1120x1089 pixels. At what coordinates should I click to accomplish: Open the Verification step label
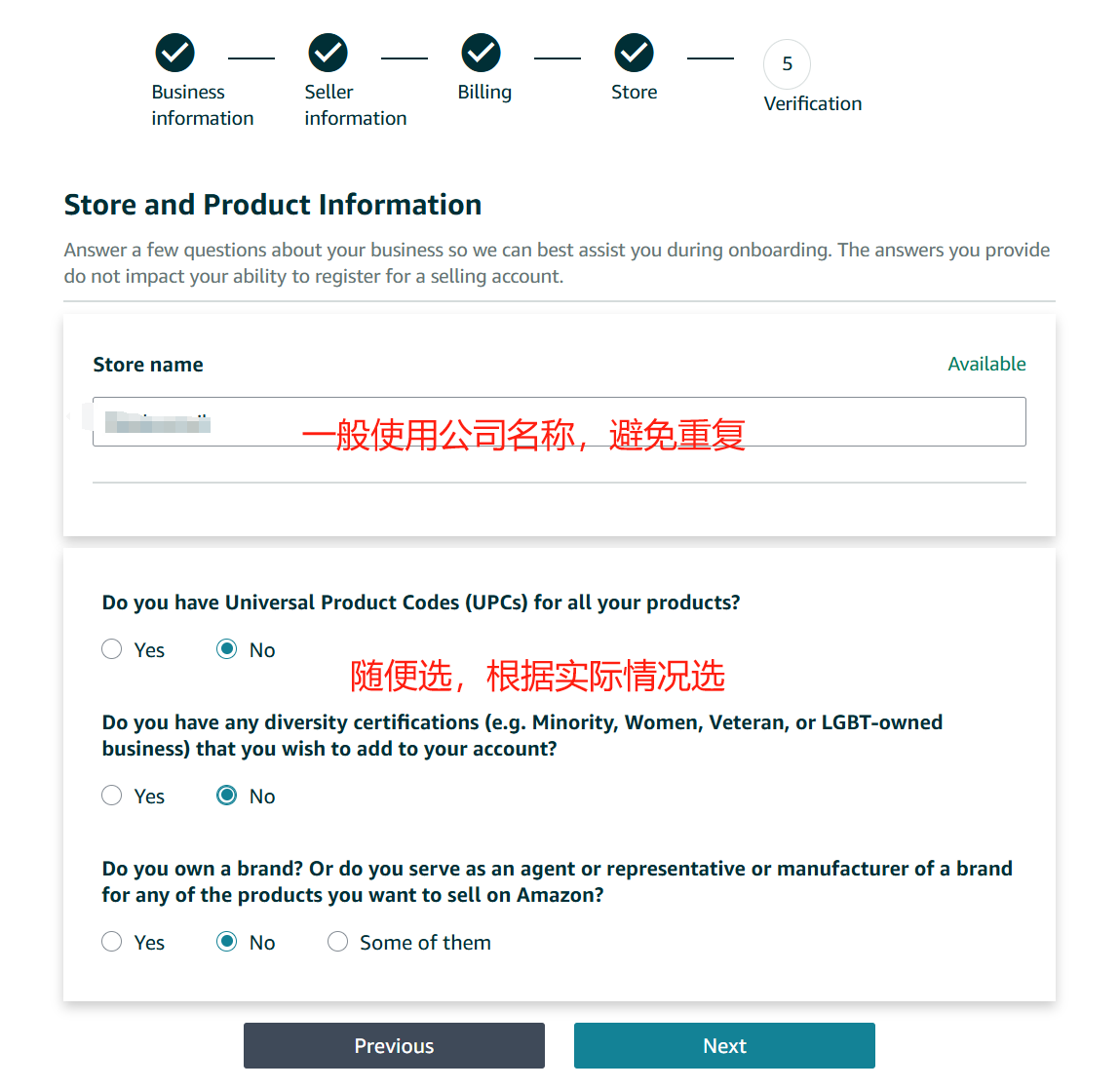click(x=812, y=104)
